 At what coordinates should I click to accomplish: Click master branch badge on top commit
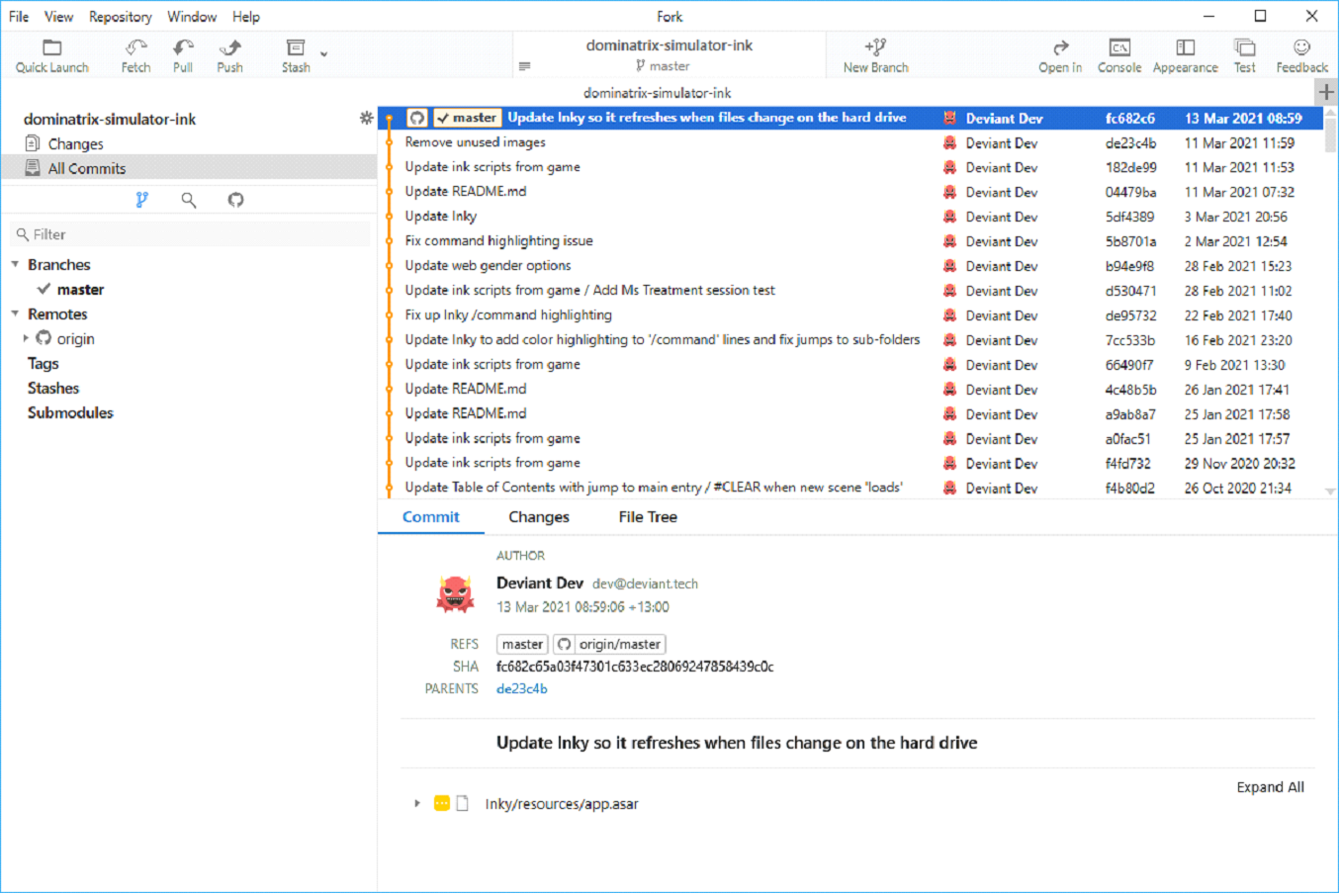coord(467,118)
